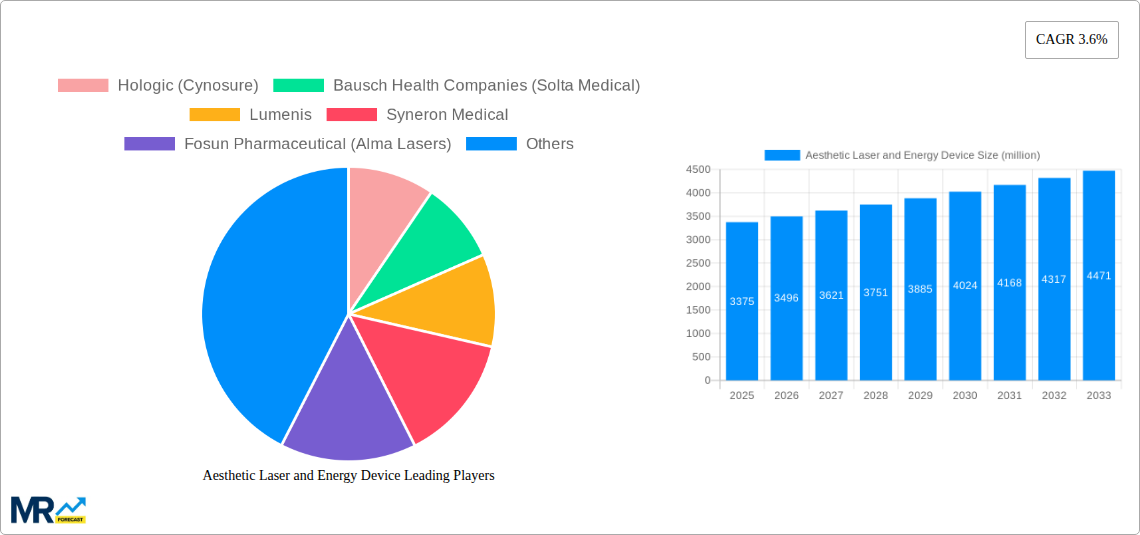Click the 1000 y-axis tick label
This screenshot has width=1140, height=535.
pos(698,334)
